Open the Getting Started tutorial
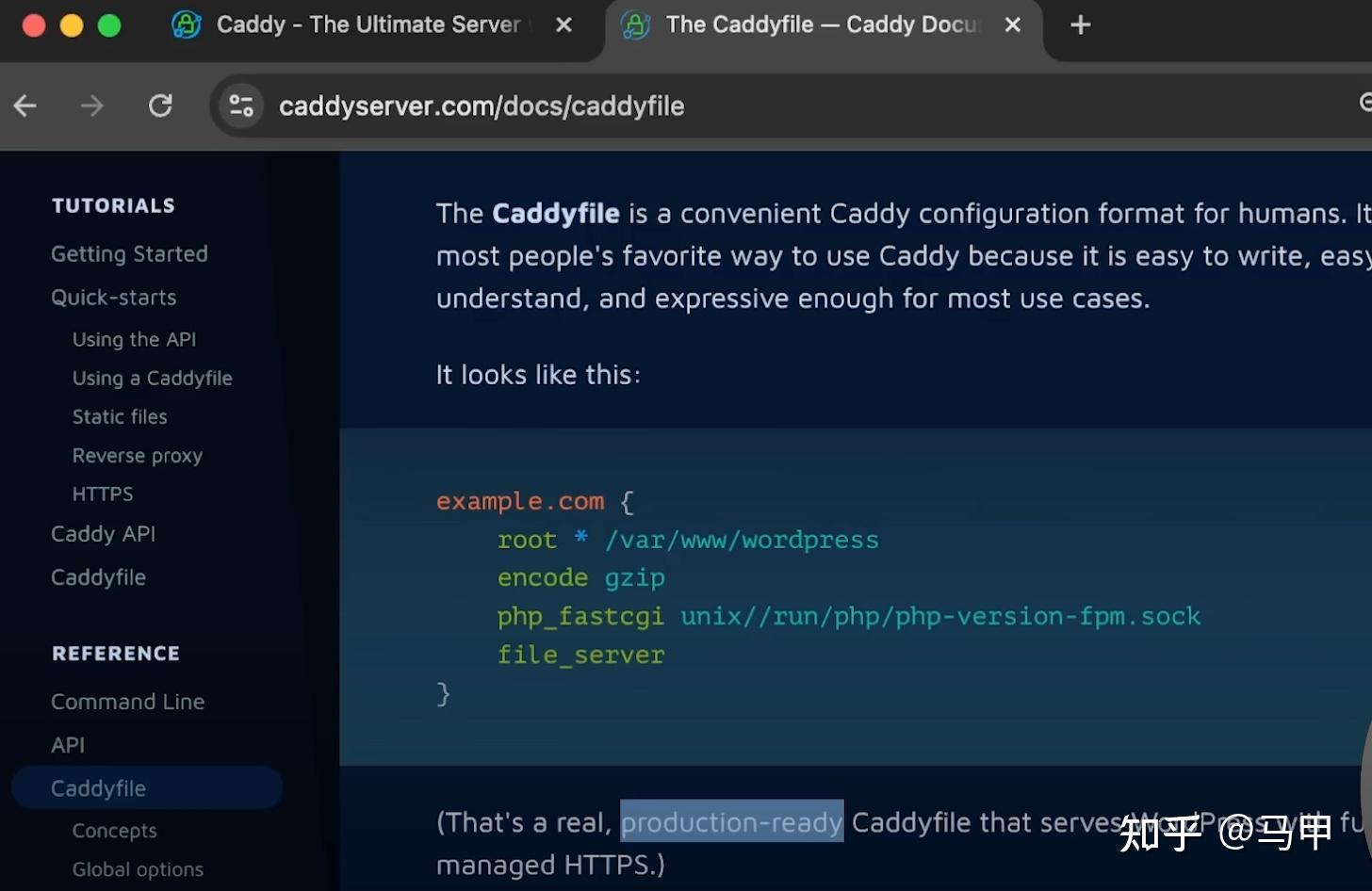The width and height of the screenshot is (1372, 891). [x=129, y=253]
